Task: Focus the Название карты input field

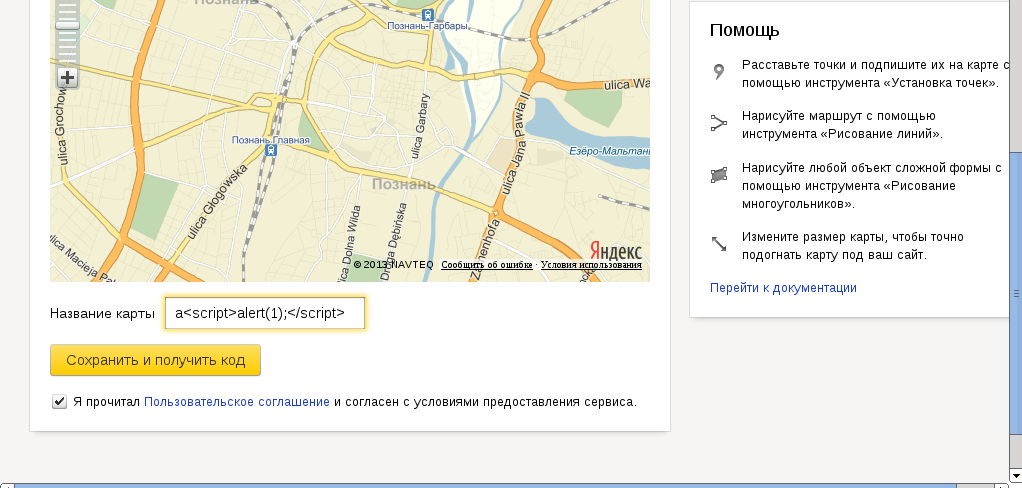Action: pos(265,313)
